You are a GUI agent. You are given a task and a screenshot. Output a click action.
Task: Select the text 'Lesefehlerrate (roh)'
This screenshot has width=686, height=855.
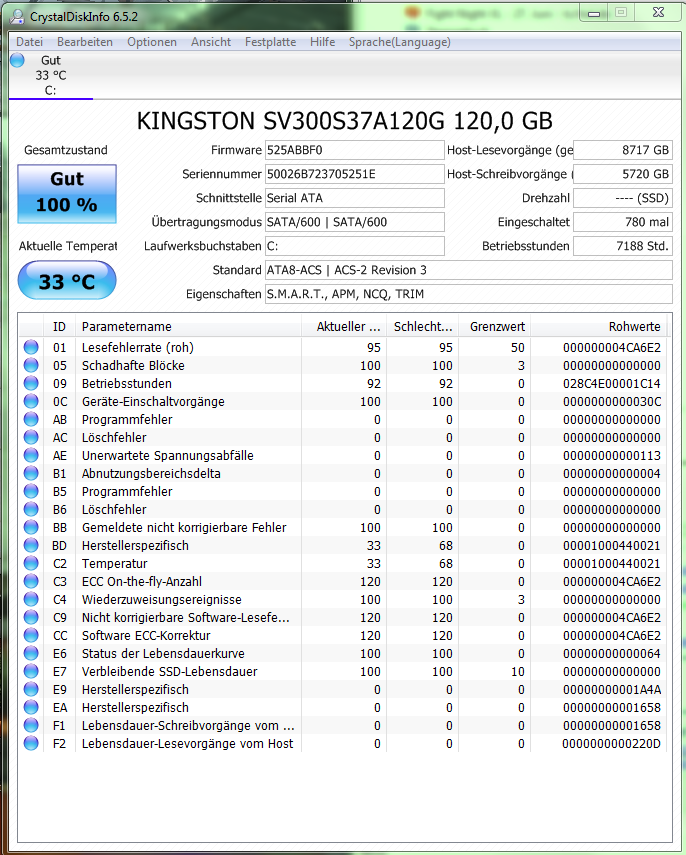(137, 347)
